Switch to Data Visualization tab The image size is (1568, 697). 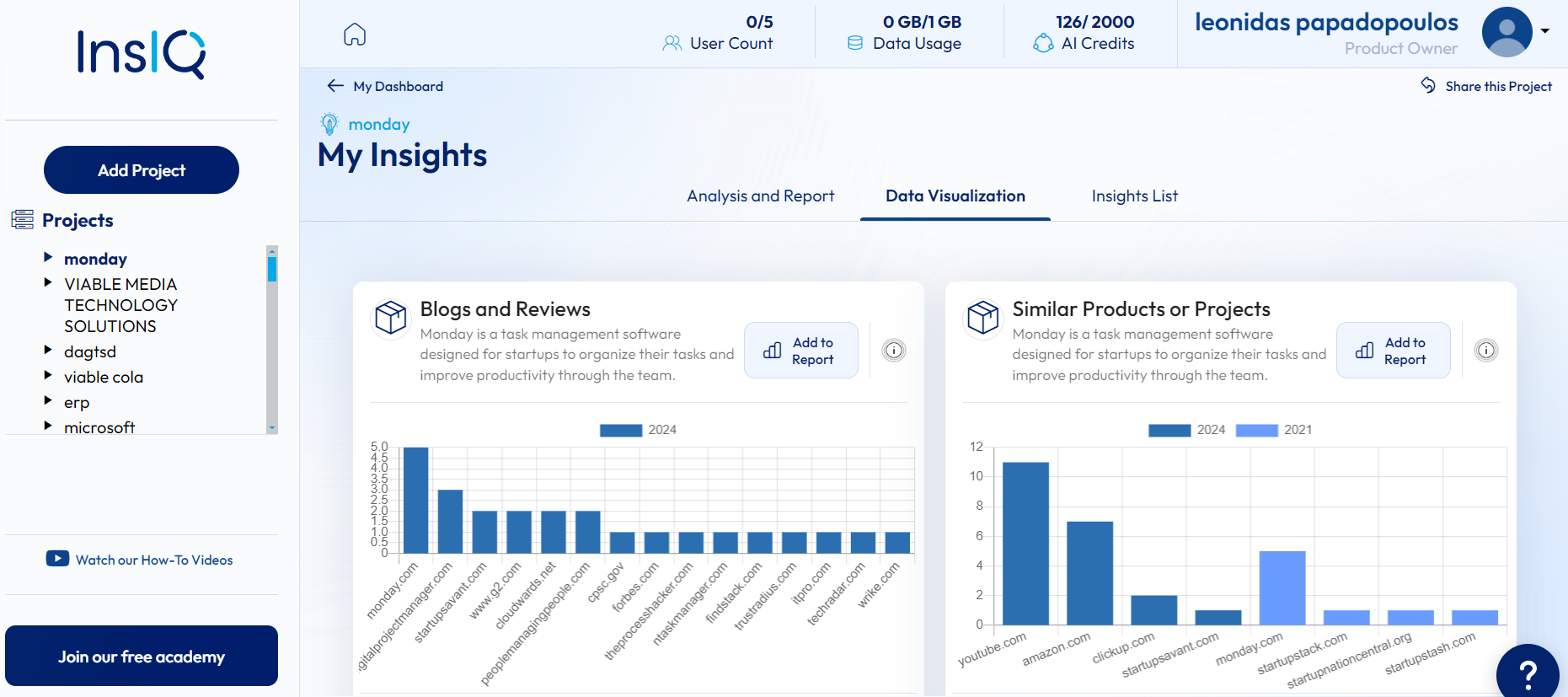click(955, 196)
